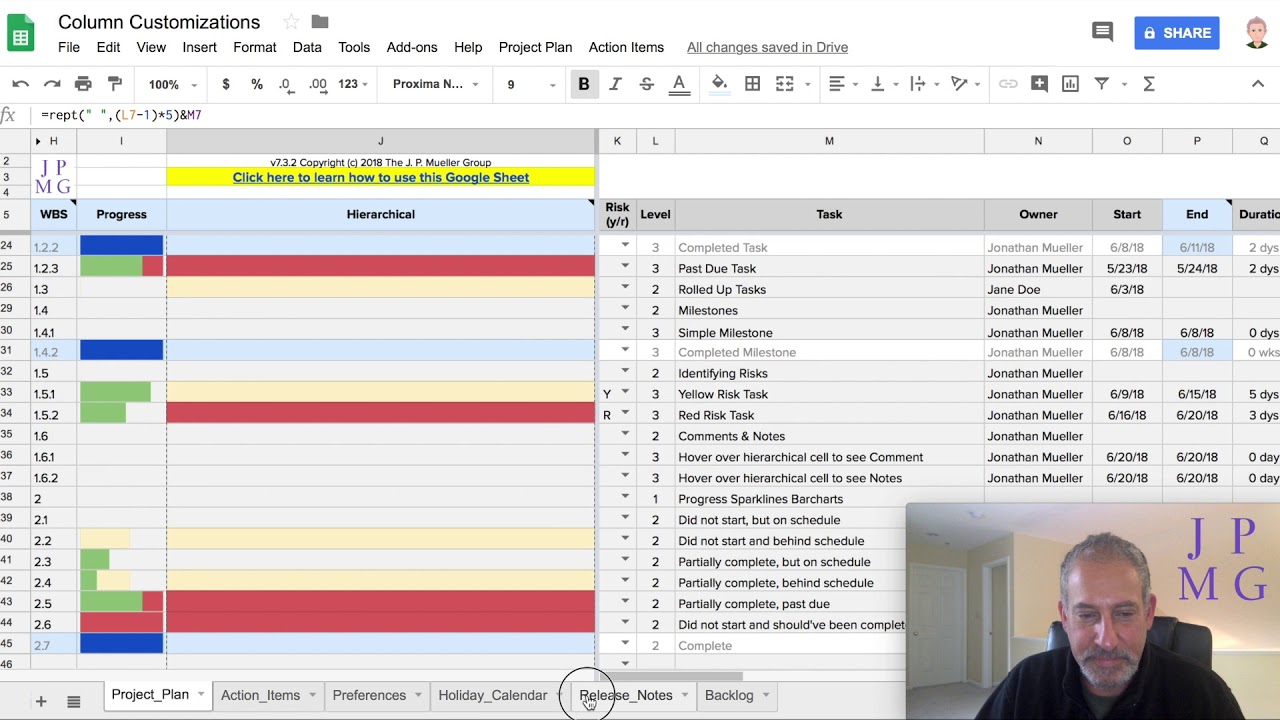Switch to the Preferences tab

[369, 695]
